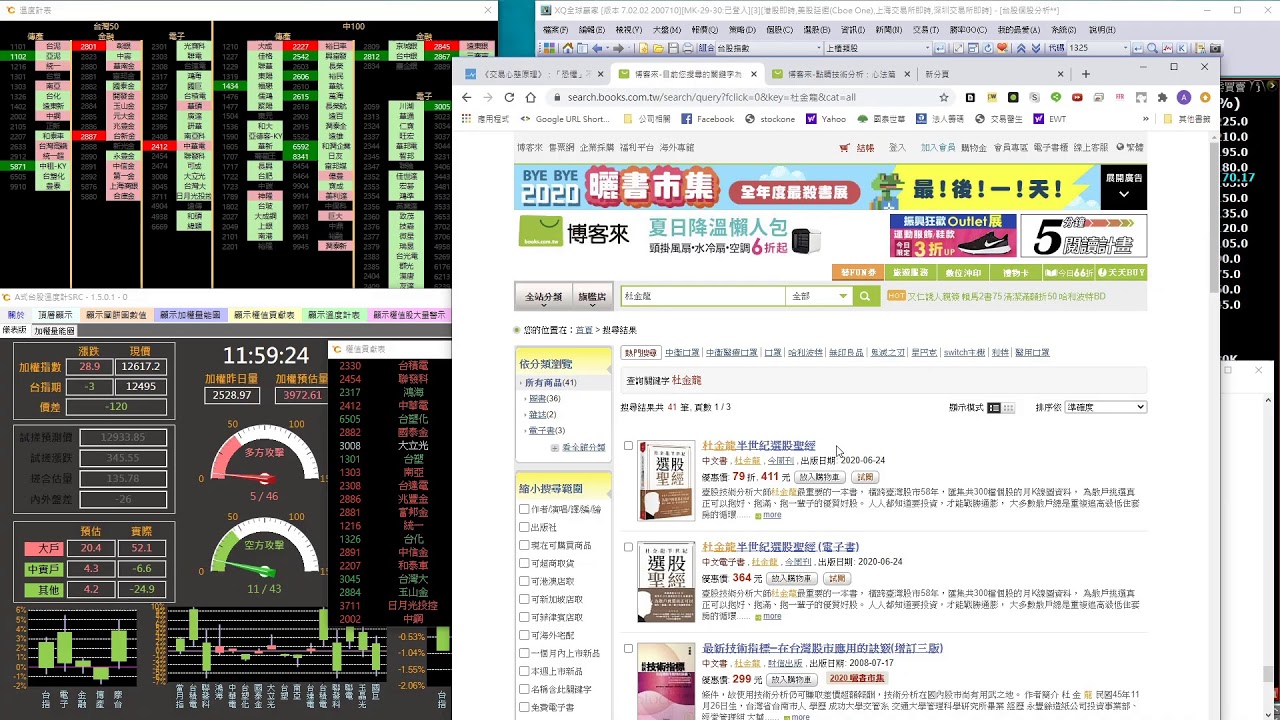Click the 旗艦店 button
The width and height of the screenshot is (1280, 720).
pos(592,297)
